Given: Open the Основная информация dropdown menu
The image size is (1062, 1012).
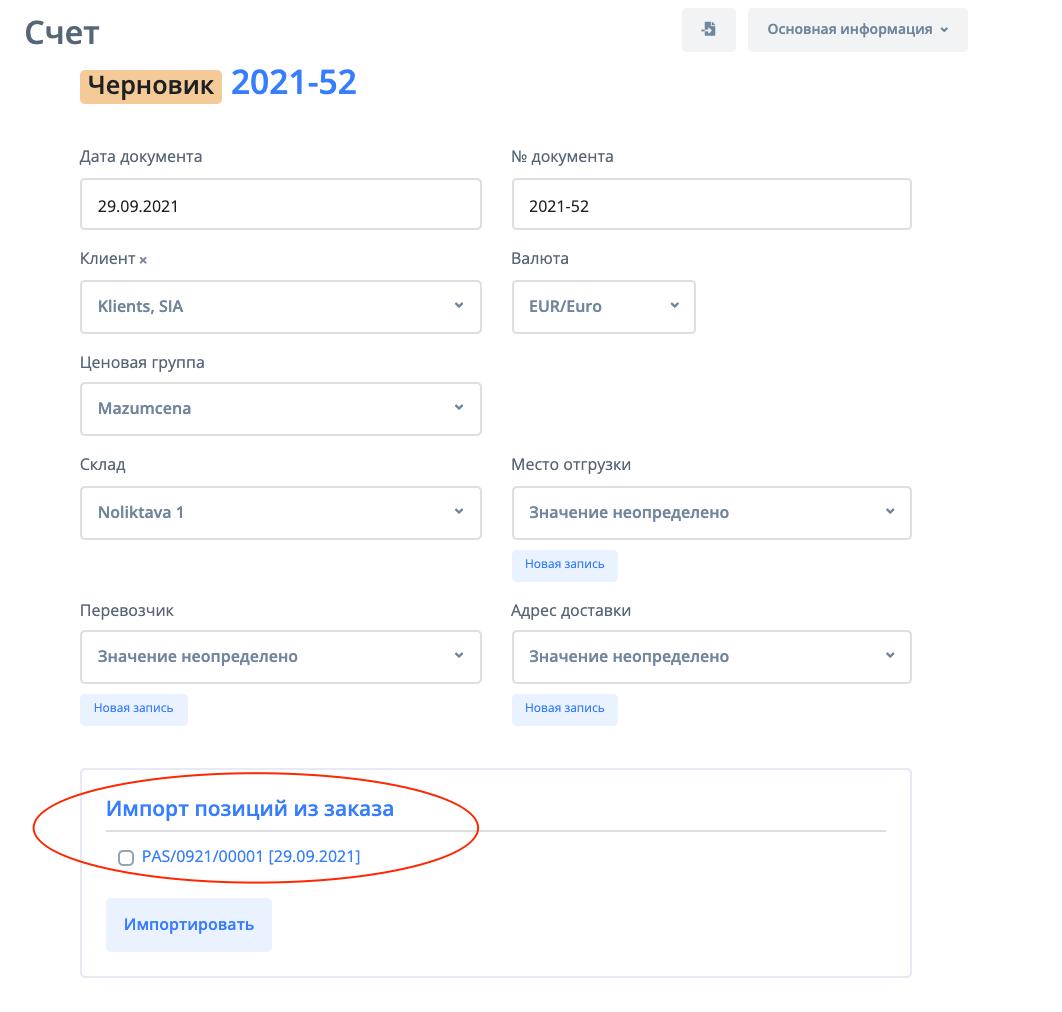Looking at the screenshot, I should (857, 30).
